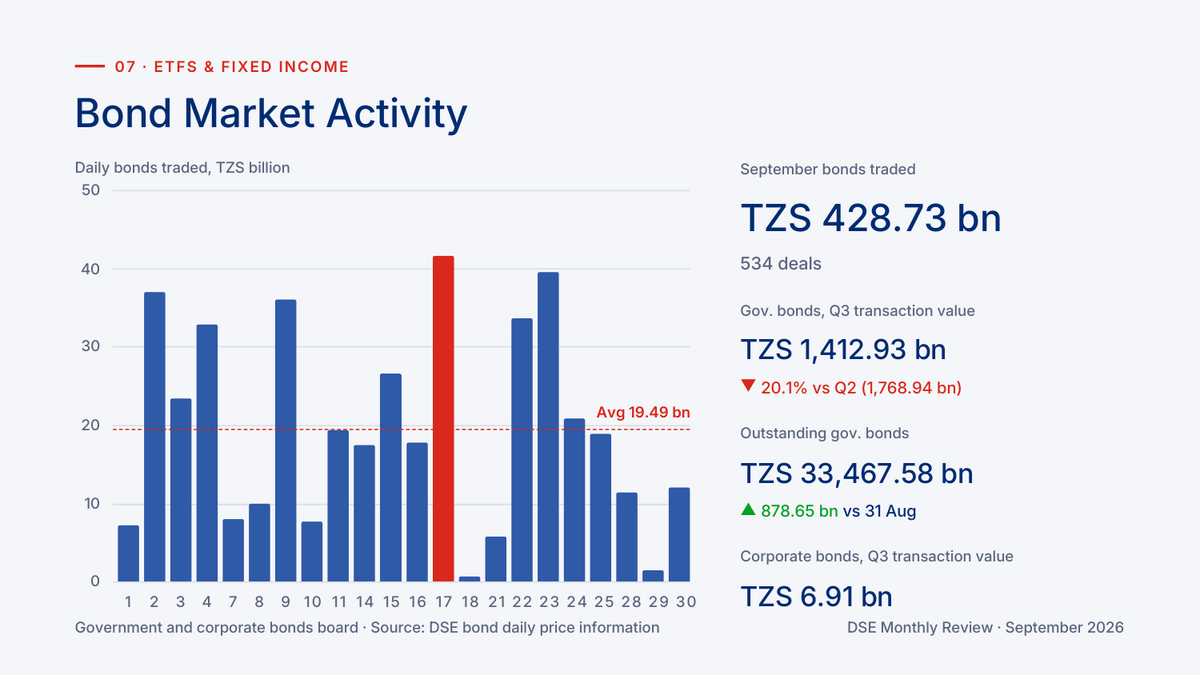Click the x-axis label '21'
Image resolution: width=1200 pixels, height=675 pixels.
(x=496, y=602)
